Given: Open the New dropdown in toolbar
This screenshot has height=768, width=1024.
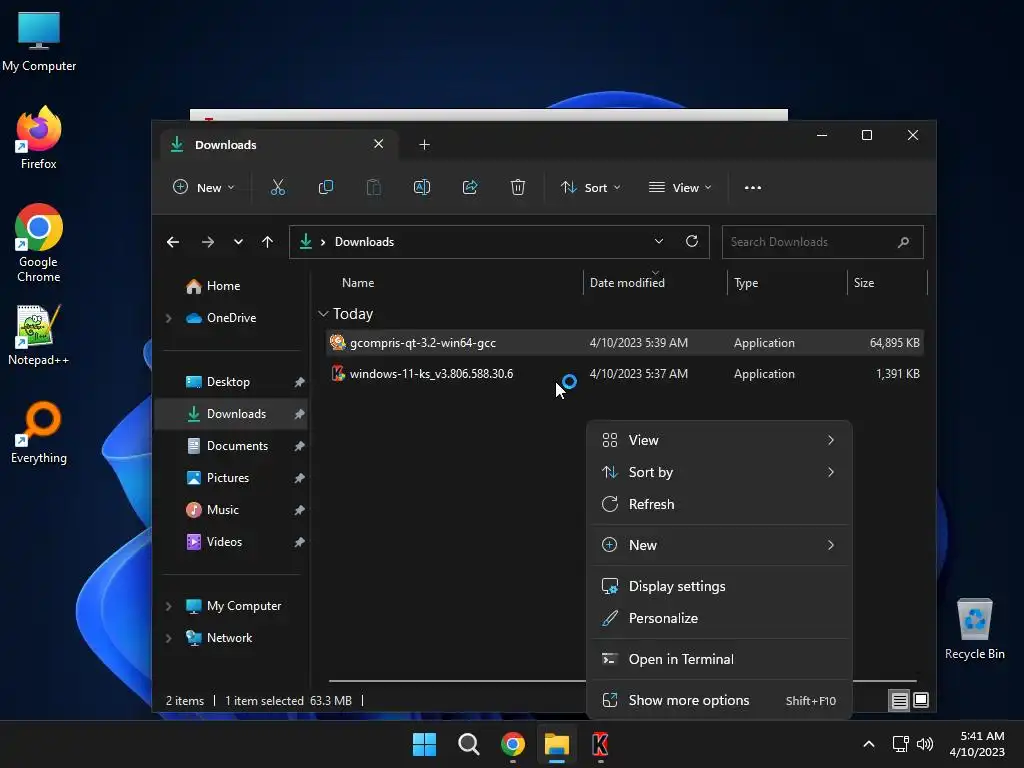Looking at the screenshot, I should 203,187.
